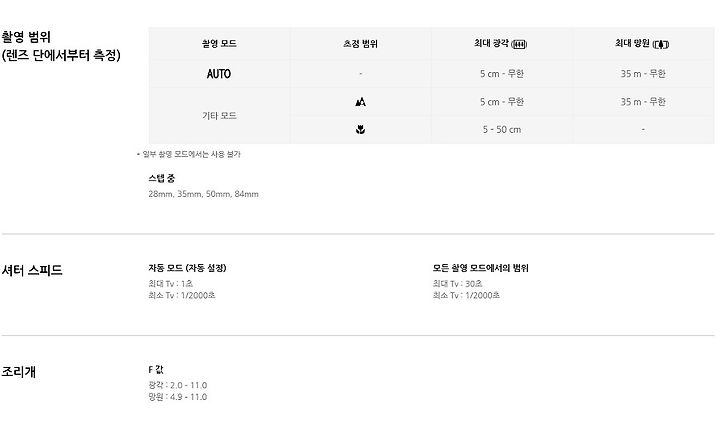Click the AUTO row 5 cm wide-angle cell
Viewport: 720px width, 436px height.
[x=501, y=74]
